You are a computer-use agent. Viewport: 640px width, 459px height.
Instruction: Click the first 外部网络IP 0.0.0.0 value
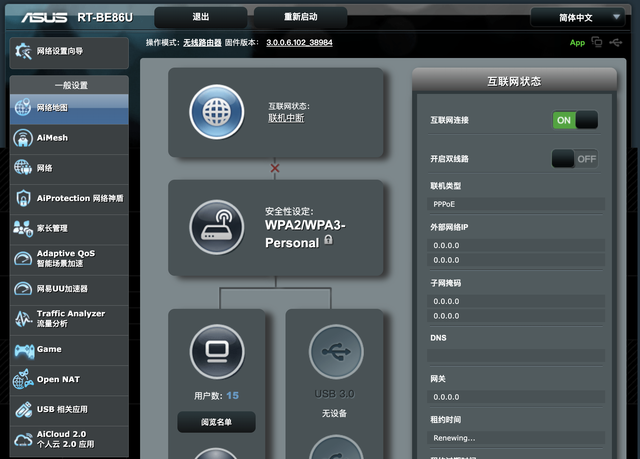(516, 245)
